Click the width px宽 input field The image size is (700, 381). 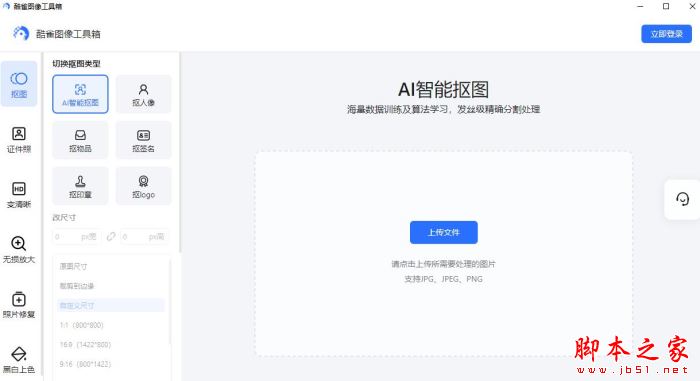[x=77, y=236]
